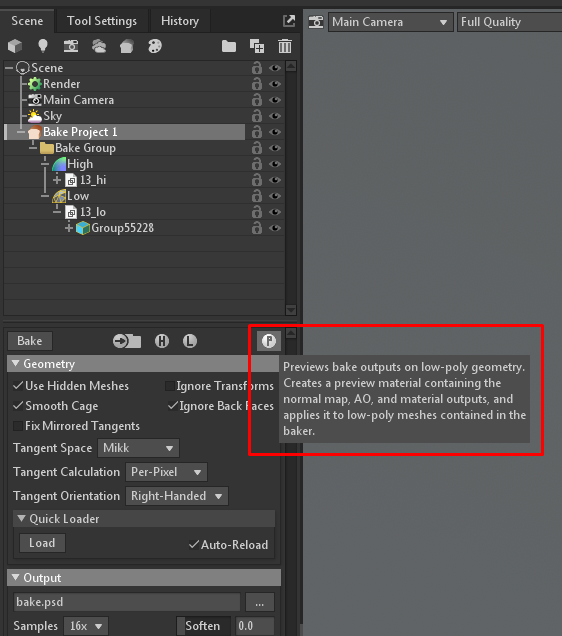Lock Bake Project 1
Image resolution: width=562 pixels, height=636 pixels.
(257, 132)
